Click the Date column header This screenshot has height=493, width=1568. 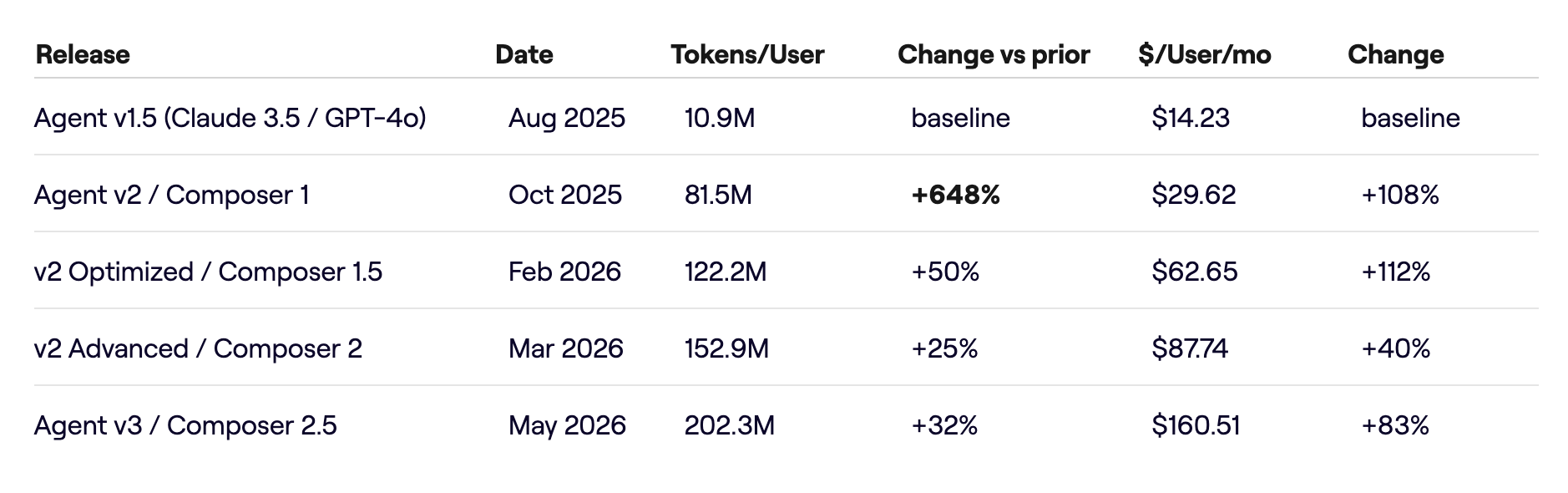(524, 54)
